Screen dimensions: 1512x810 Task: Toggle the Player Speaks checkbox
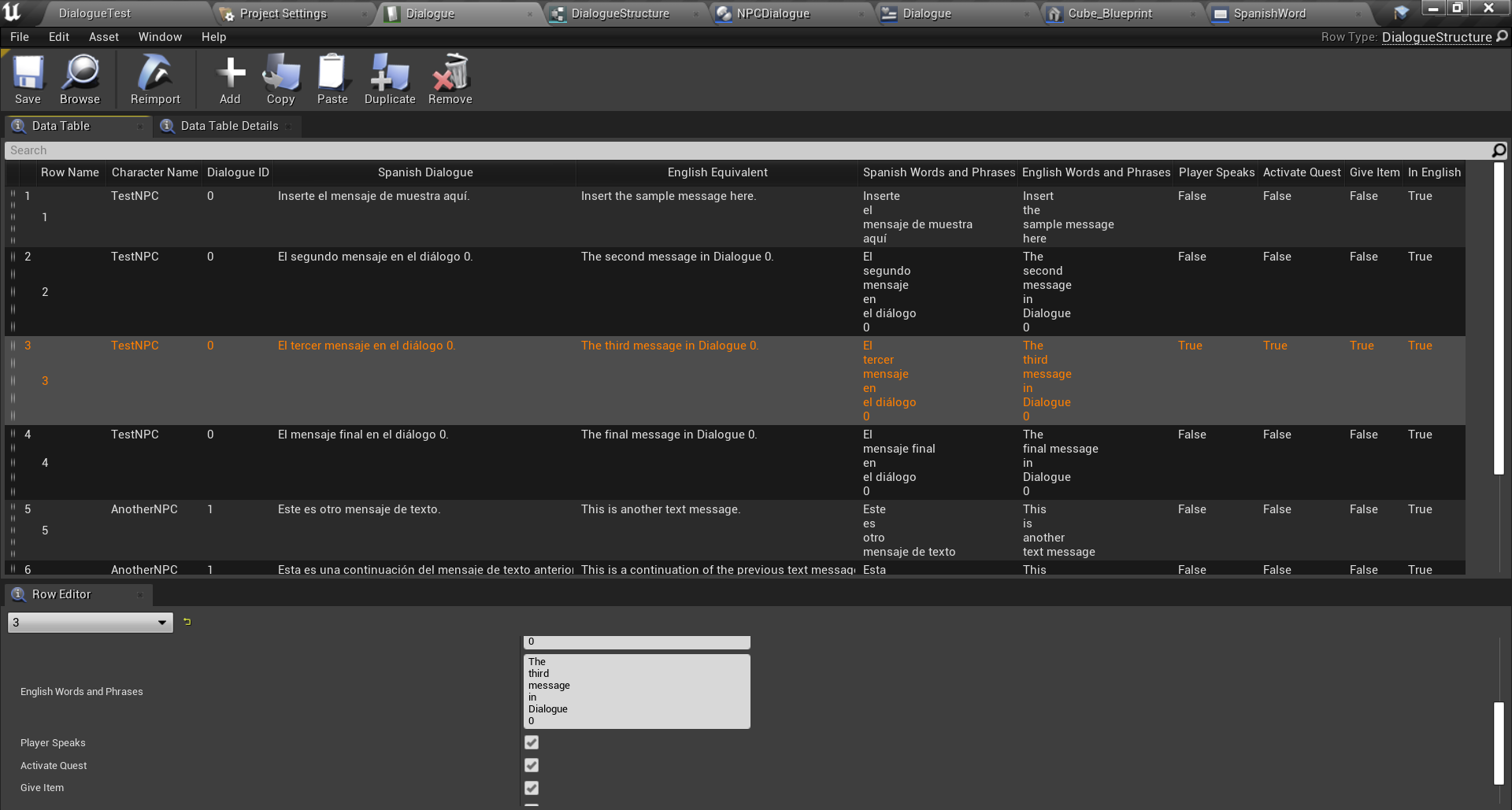[532, 742]
